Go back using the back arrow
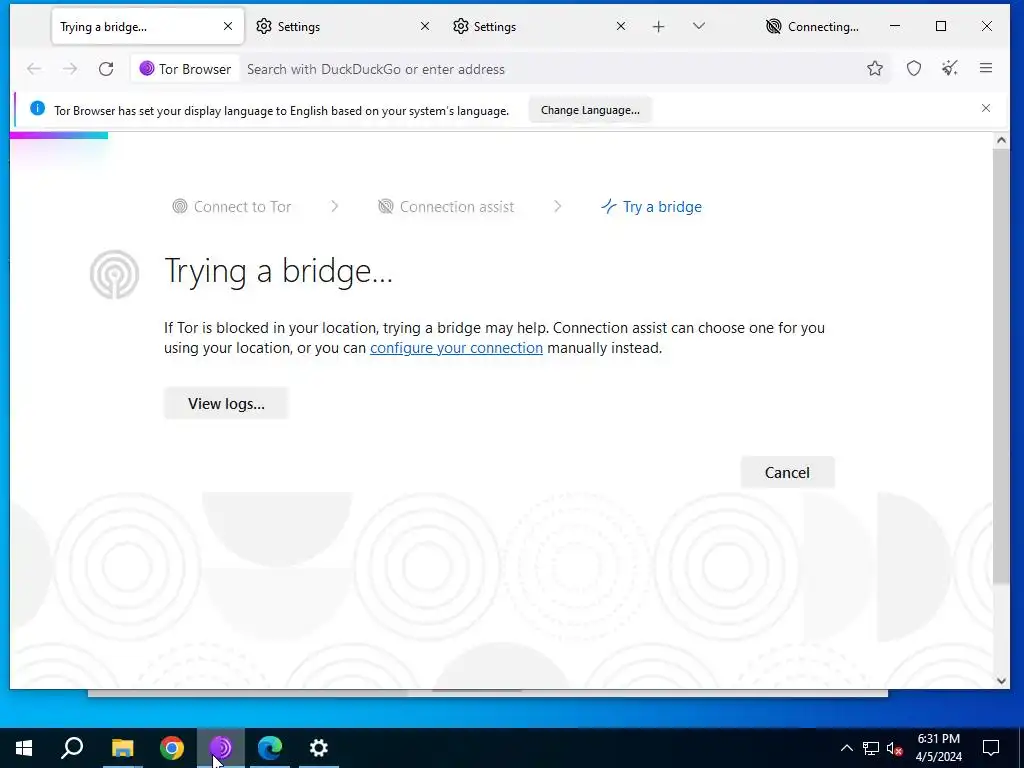The width and height of the screenshot is (1024, 768). click(x=34, y=69)
